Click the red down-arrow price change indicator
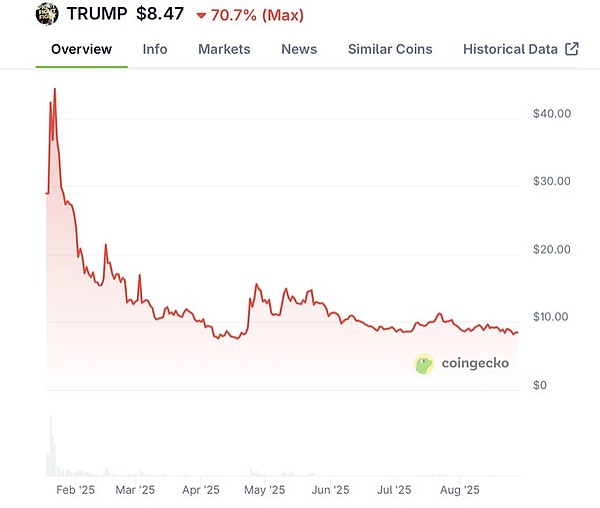 pos(201,16)
